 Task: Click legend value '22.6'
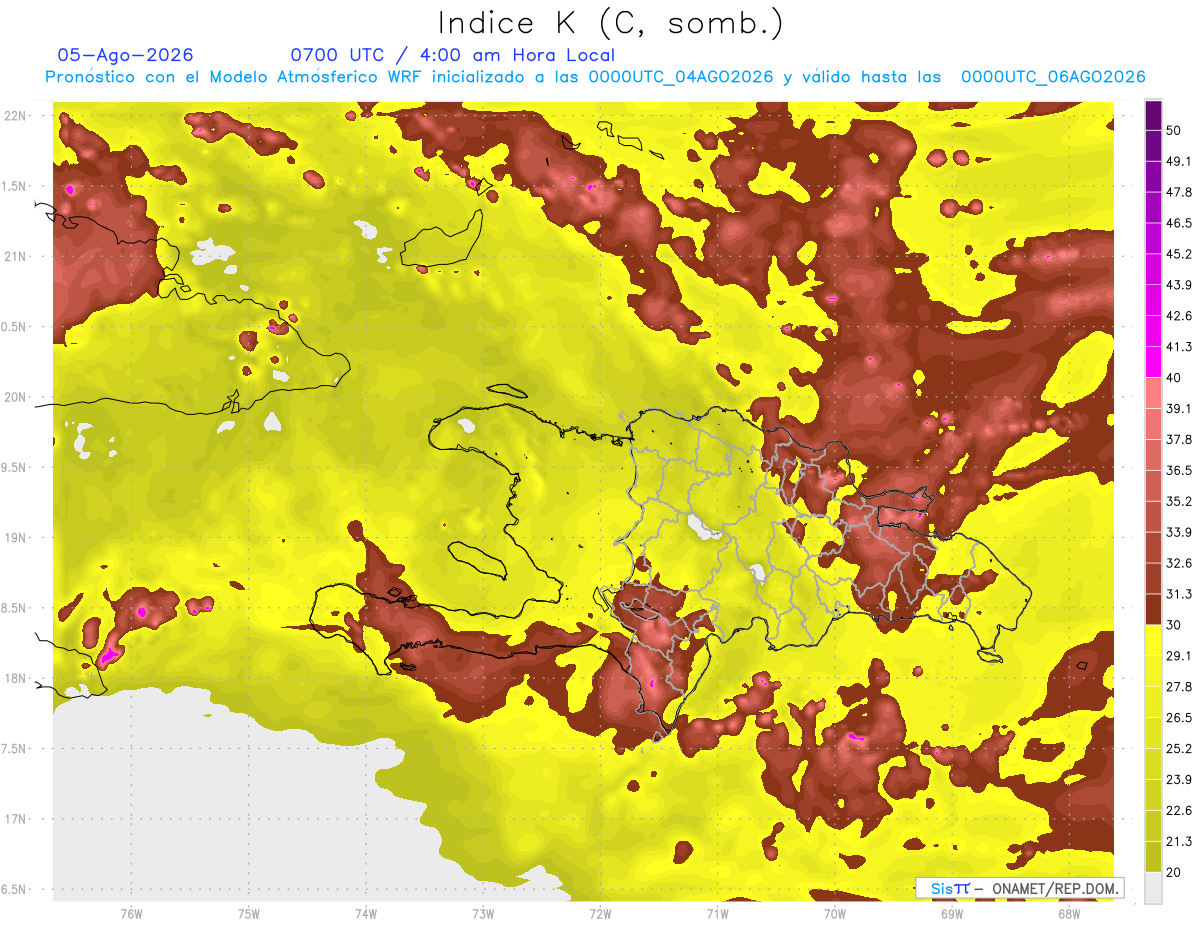tap(1178, 810)
